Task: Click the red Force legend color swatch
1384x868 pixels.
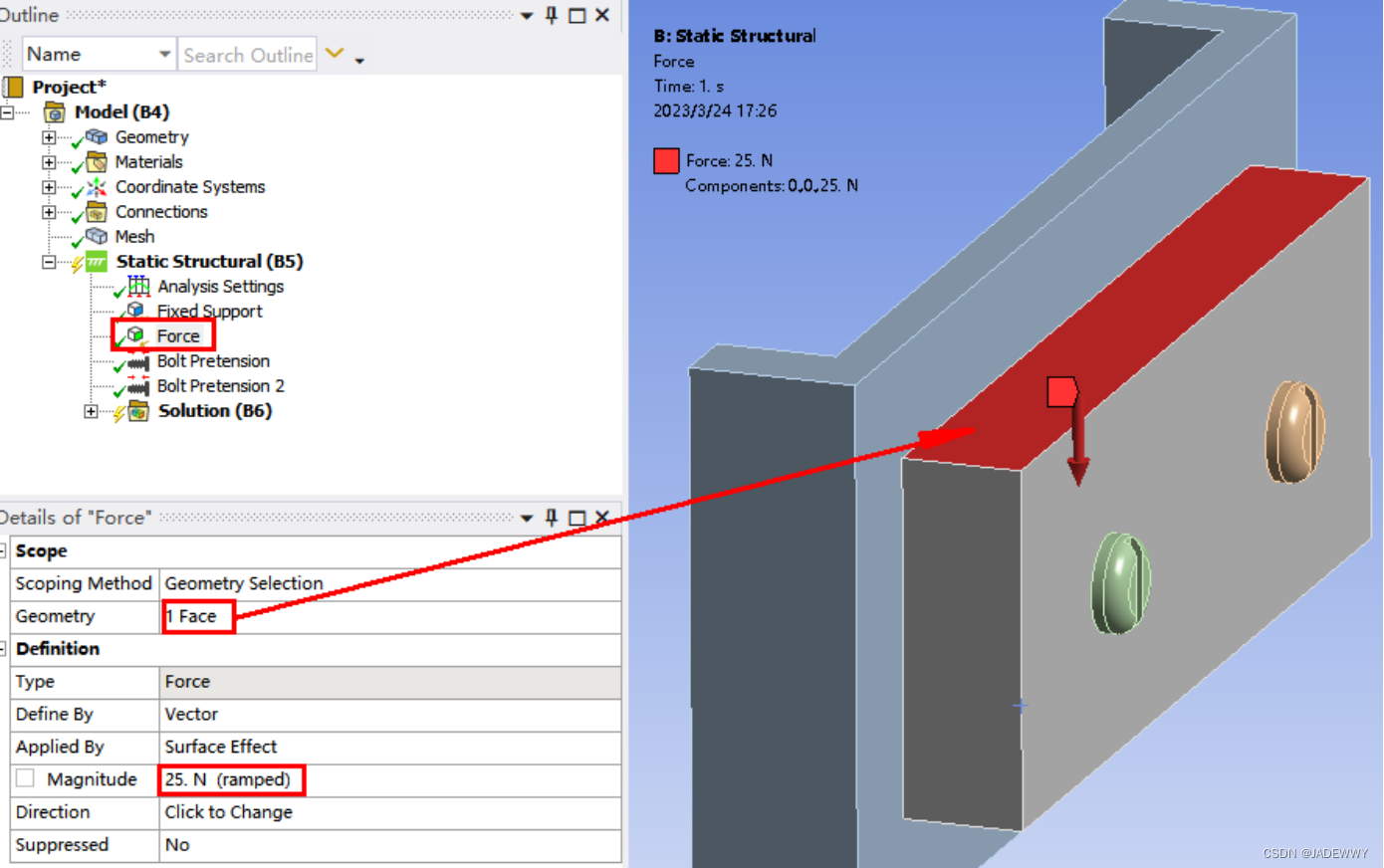Action: [x=665, y=160]
